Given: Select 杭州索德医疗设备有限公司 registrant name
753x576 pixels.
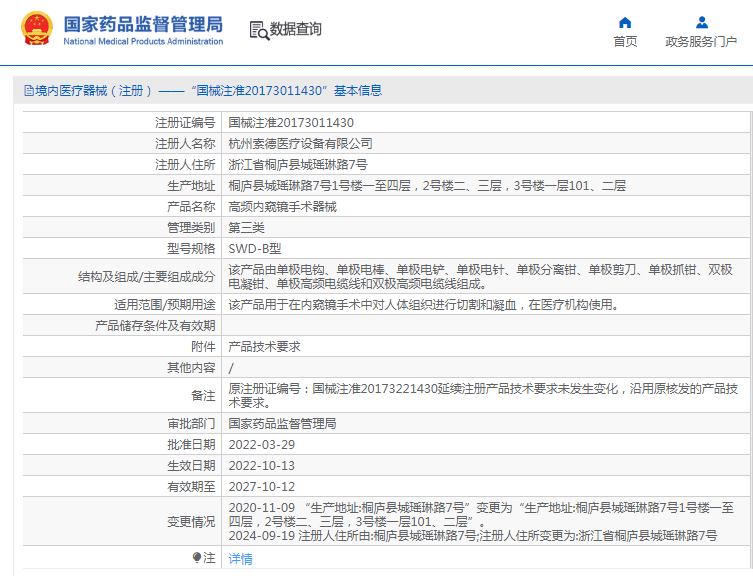Looking at the screenshot, I should click(x=301, y=144).
